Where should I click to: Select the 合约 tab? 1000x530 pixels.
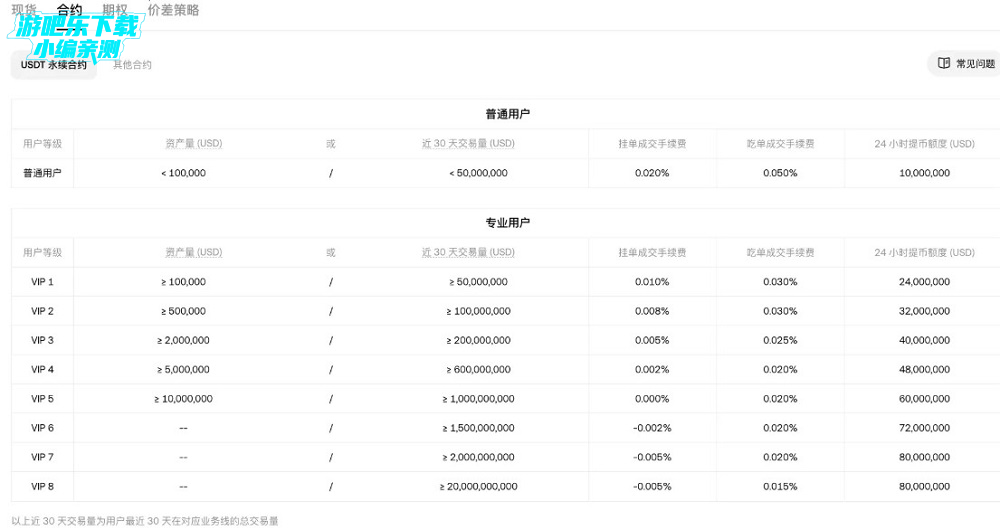point(69,10)
